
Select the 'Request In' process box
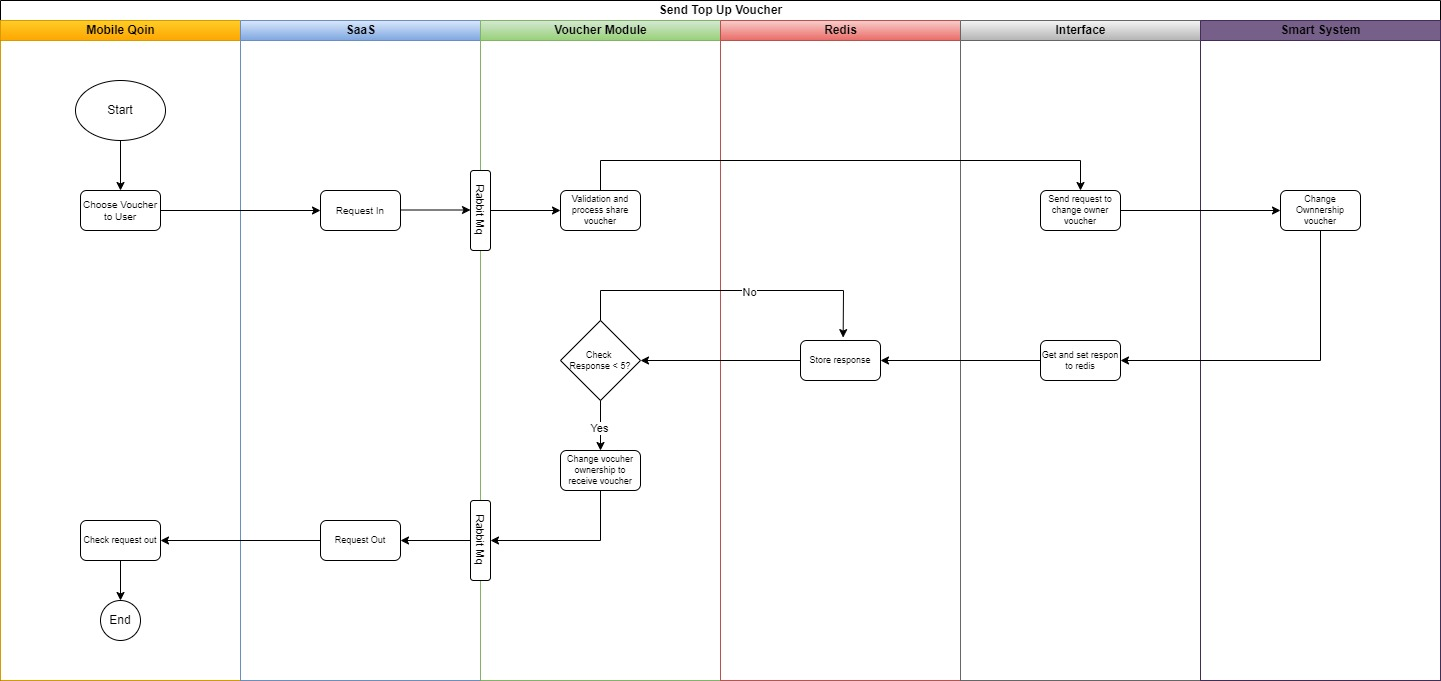pyautogui.click(x=360, y=210)
